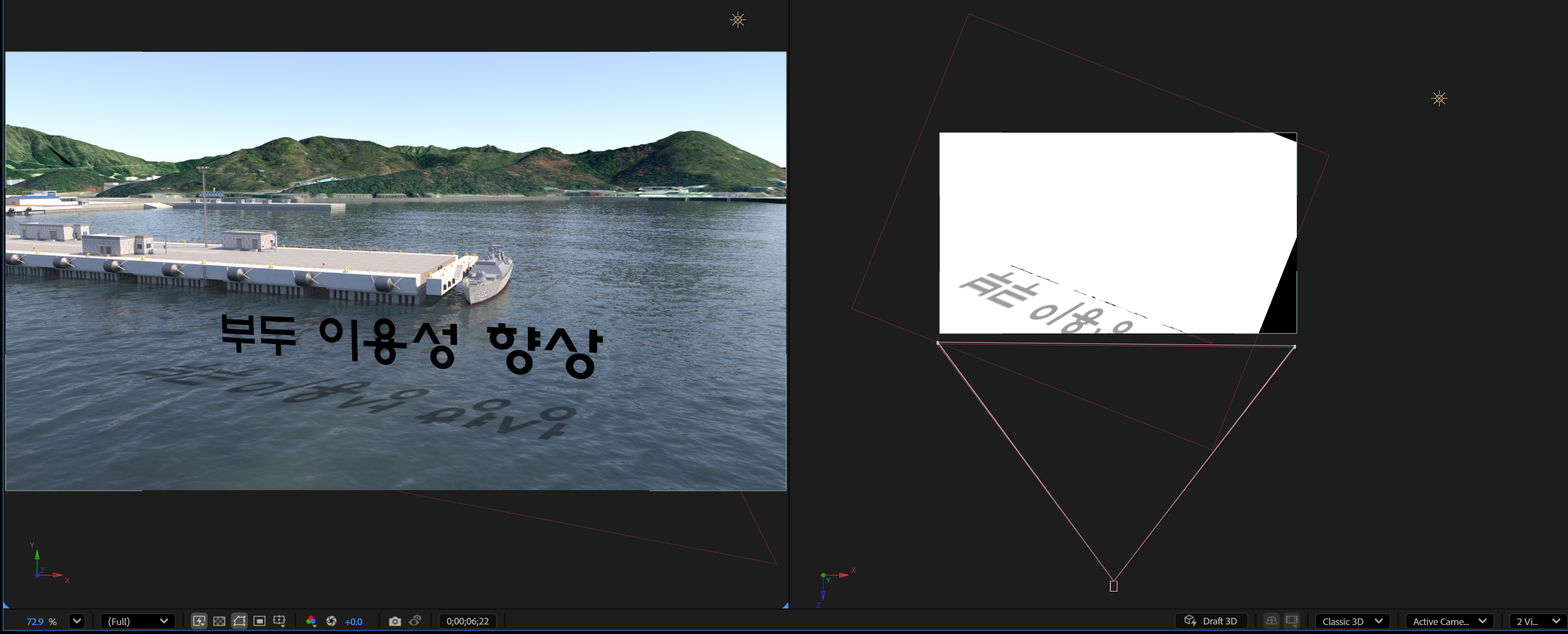Open Extended Viewer options icon
Screen dimensions: 1568x634
click(1292, 621)
